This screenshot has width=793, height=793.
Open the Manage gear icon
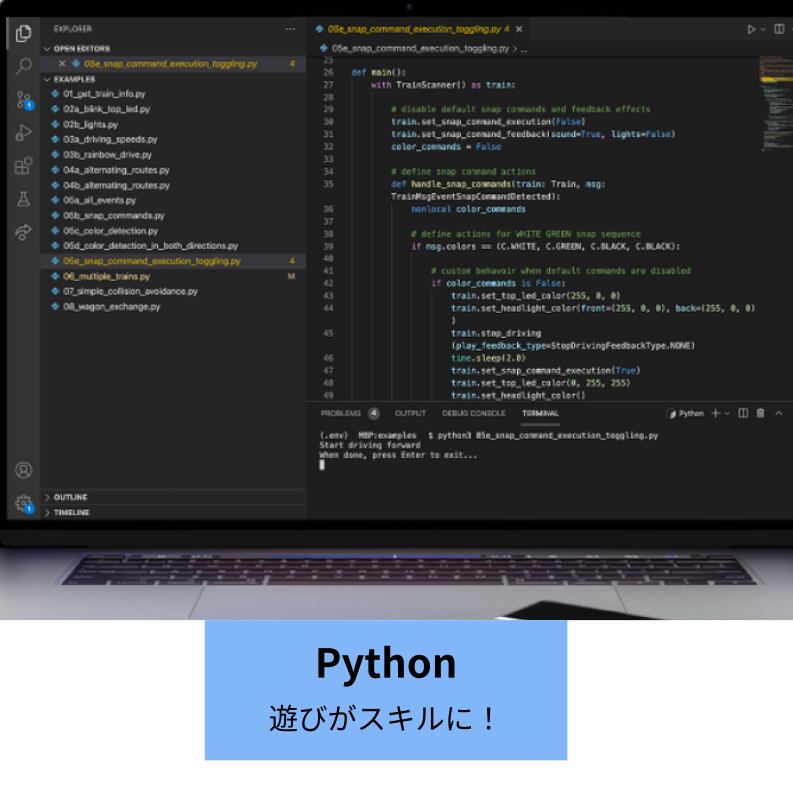23,504
